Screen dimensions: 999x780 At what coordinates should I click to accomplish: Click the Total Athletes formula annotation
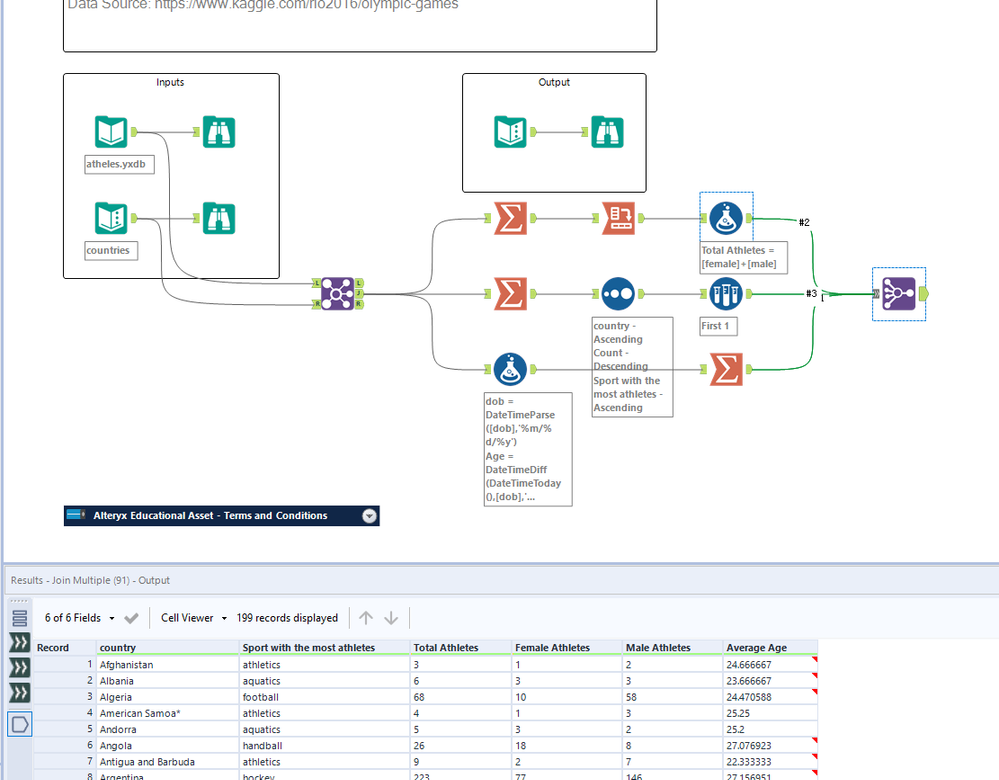(744, 257)
